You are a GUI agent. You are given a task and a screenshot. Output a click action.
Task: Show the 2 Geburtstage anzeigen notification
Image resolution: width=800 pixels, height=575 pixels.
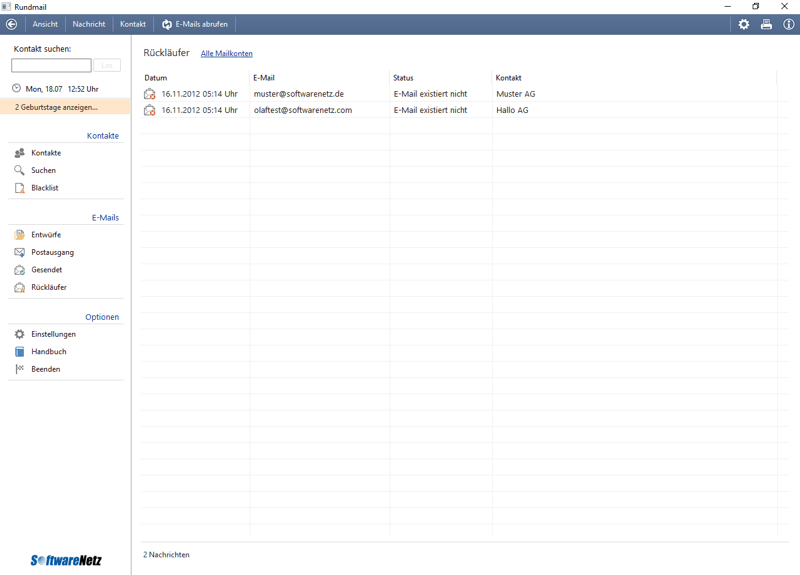pyautogui.click(x=57, y=107)
